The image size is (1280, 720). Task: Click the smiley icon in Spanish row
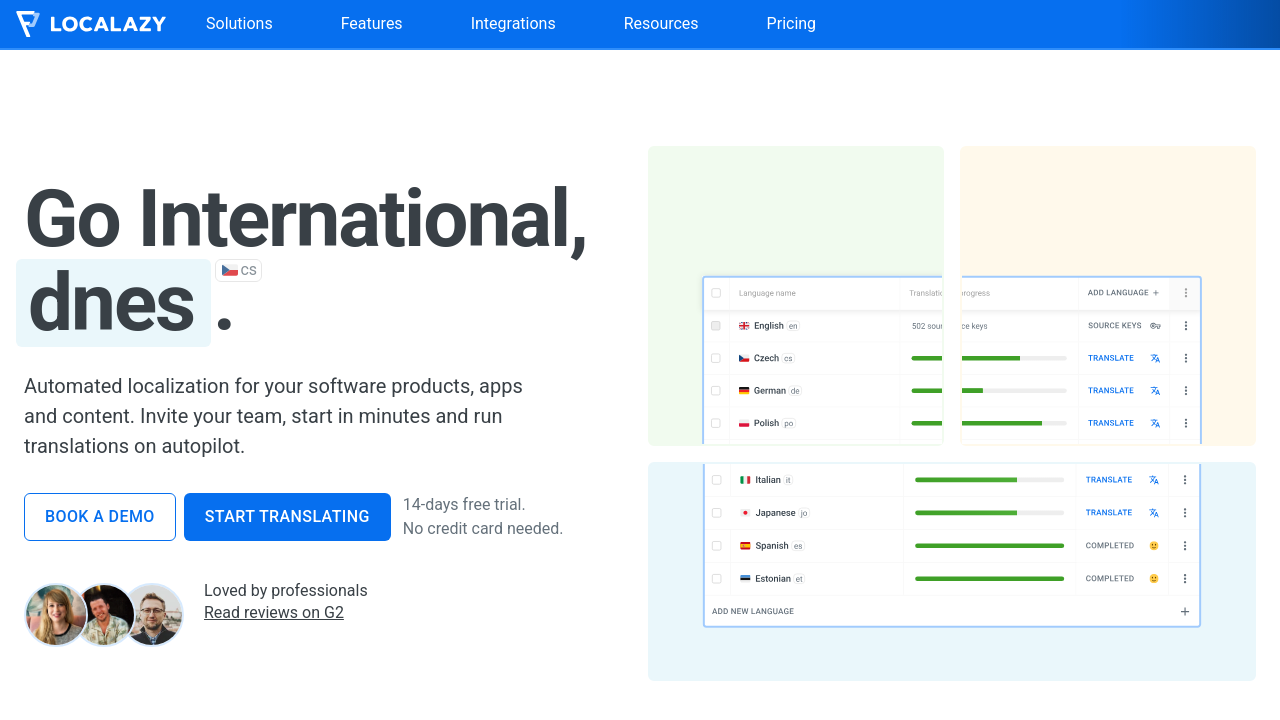pyautogui.click(x=1154, y=546)
